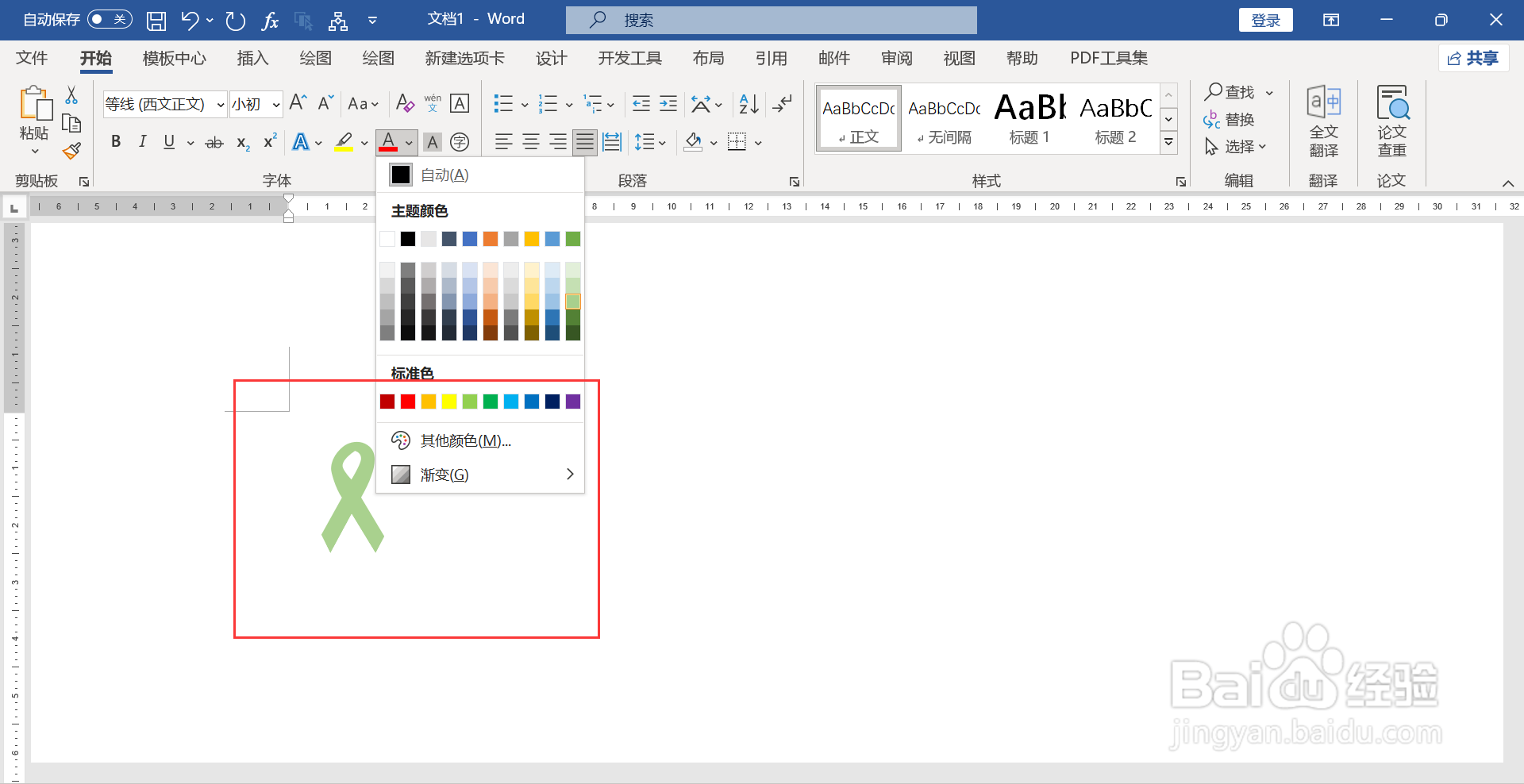
Task: Click the Cut scissors icon
Action: [x=71, y=95]
